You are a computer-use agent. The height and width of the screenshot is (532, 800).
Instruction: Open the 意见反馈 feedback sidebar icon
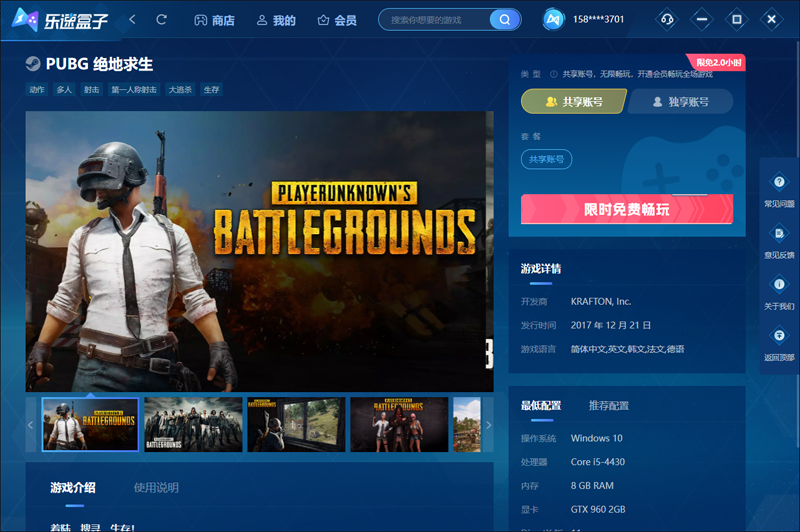coord(779,239)
